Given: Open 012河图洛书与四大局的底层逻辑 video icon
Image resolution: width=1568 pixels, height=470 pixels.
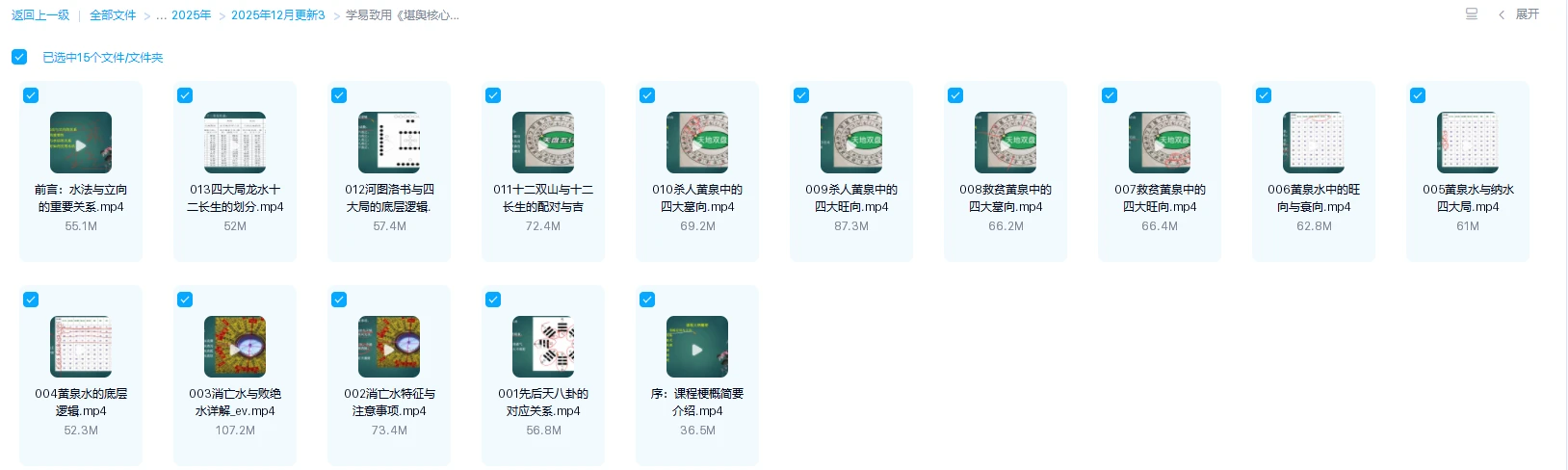Looking at the screenshot, I should (x=389, y=143).
